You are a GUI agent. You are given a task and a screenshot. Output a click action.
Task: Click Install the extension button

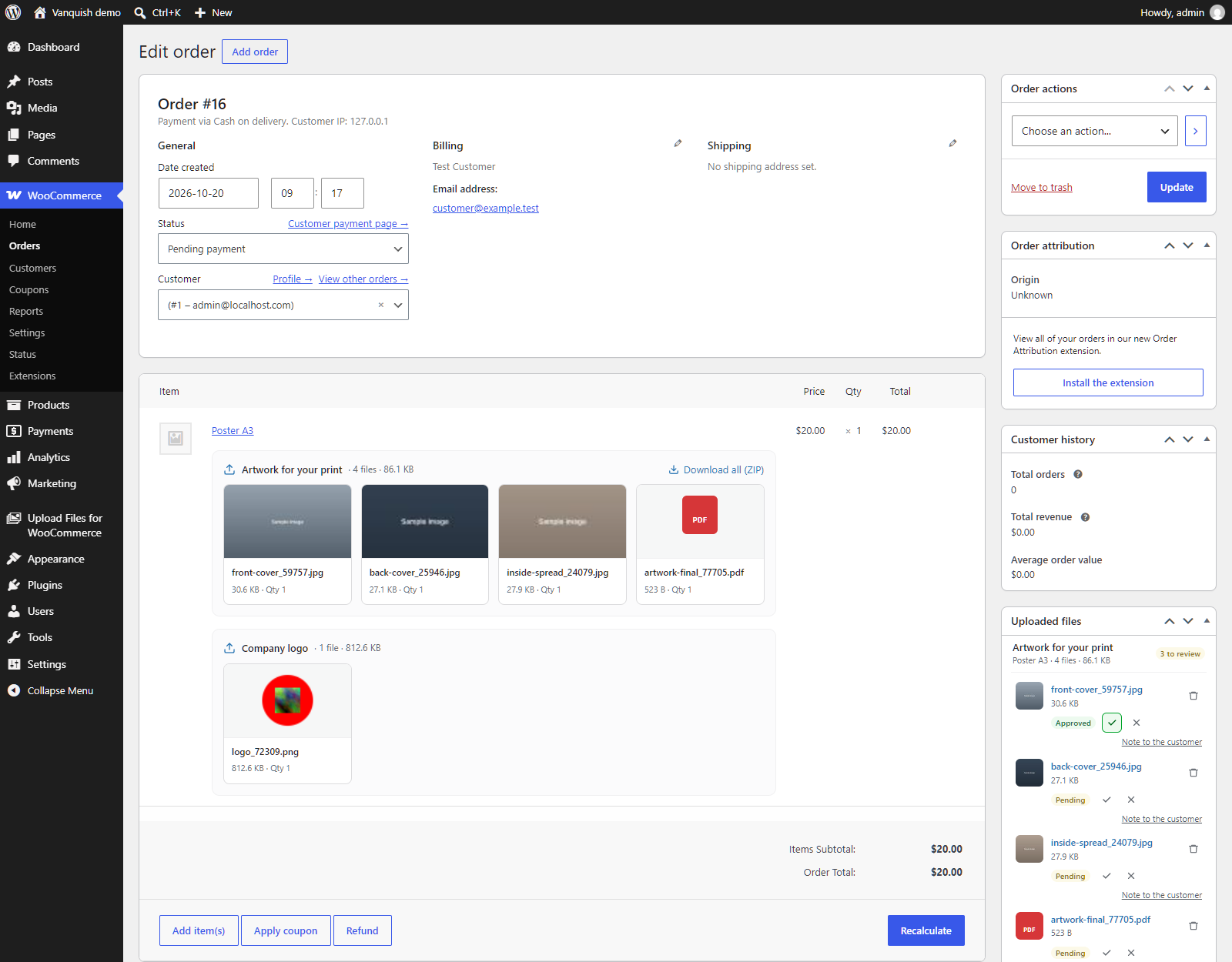[1108, 382]
